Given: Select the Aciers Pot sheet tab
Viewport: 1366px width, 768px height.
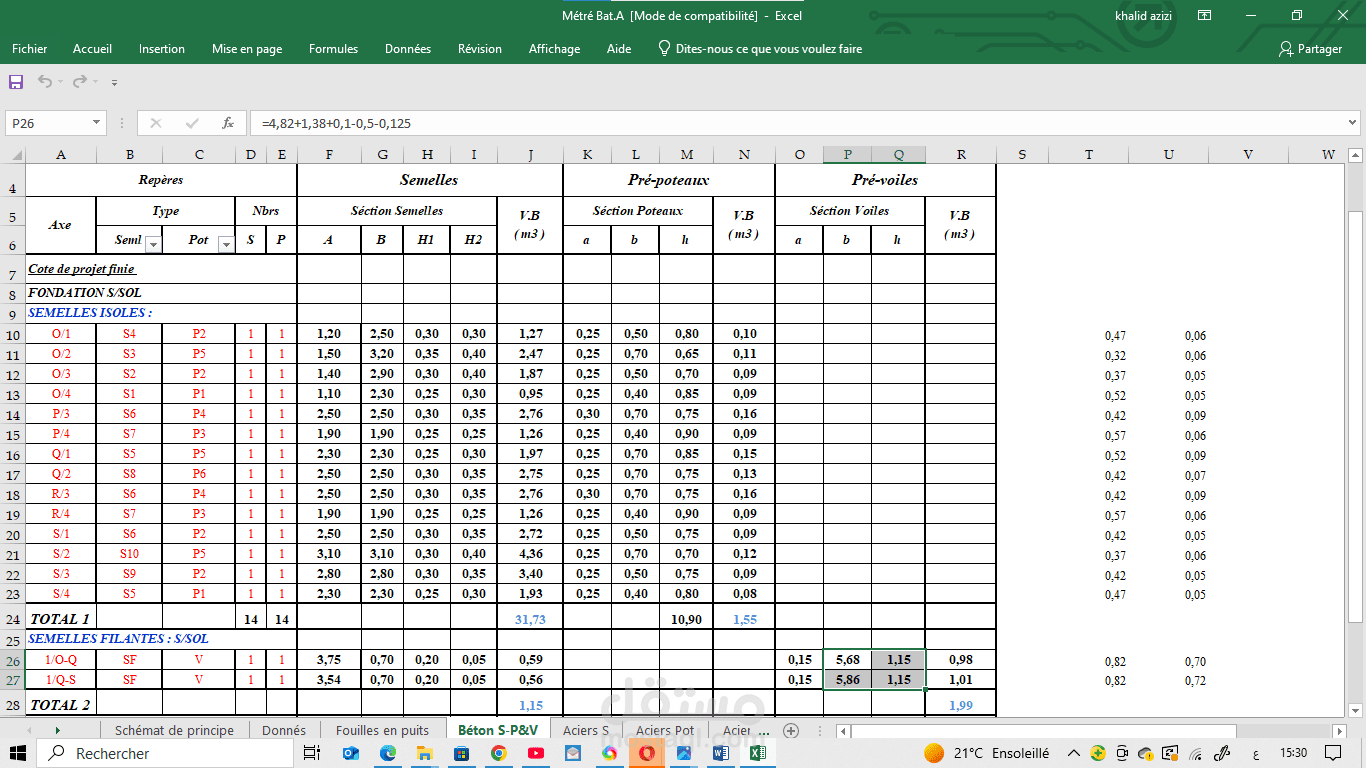Looking at the screenshot, I should tap(665, 730).
